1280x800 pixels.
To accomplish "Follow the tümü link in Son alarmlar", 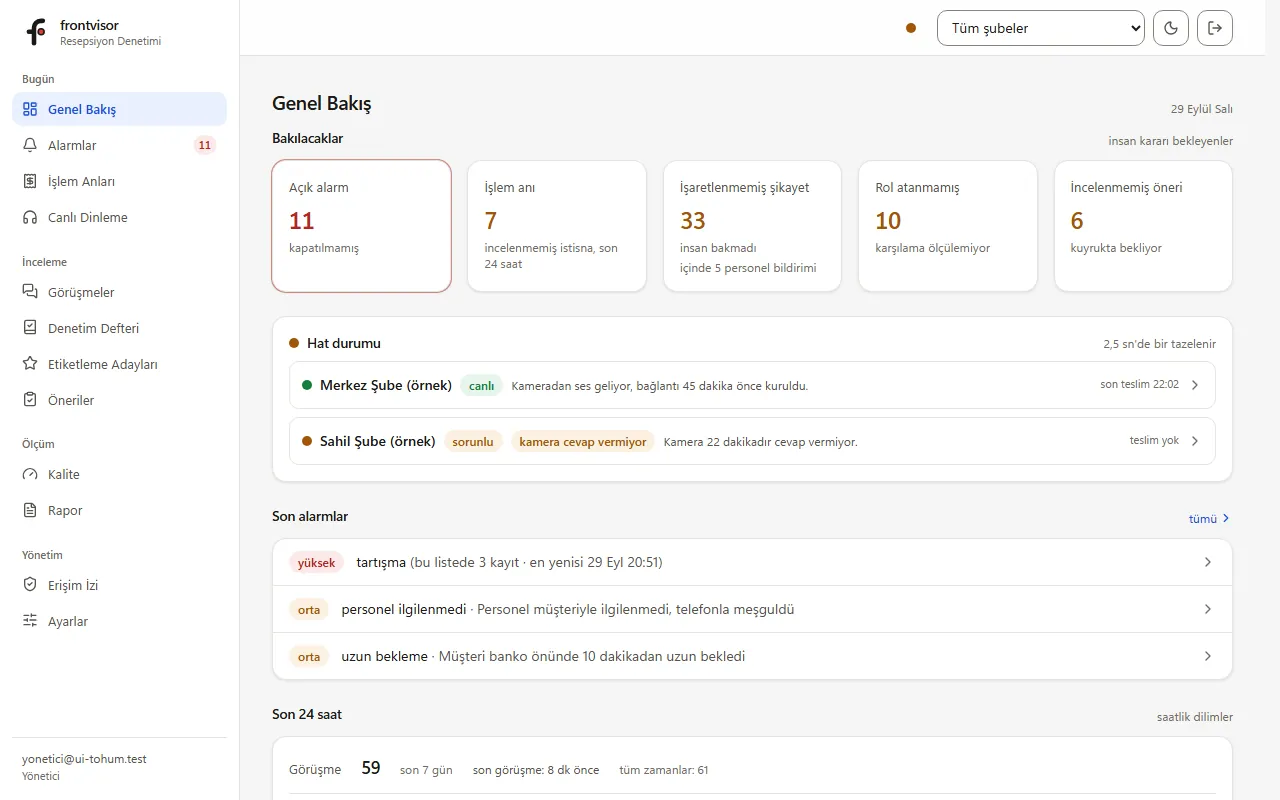I will click(1210, 519).
